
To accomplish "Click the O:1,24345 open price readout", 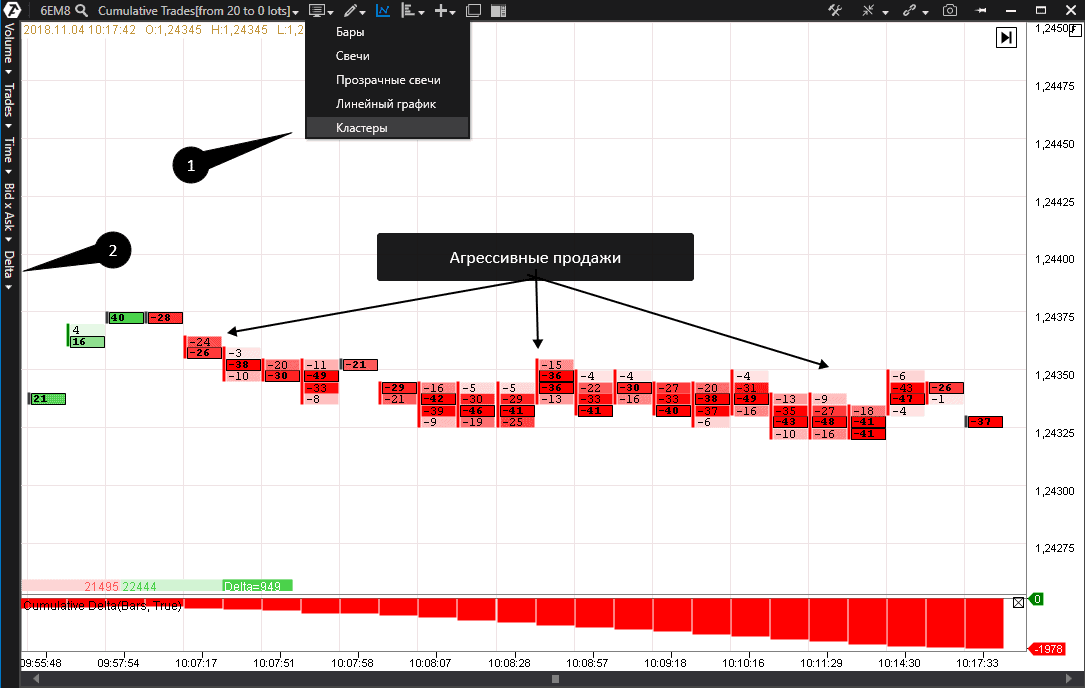I will 174,30.
